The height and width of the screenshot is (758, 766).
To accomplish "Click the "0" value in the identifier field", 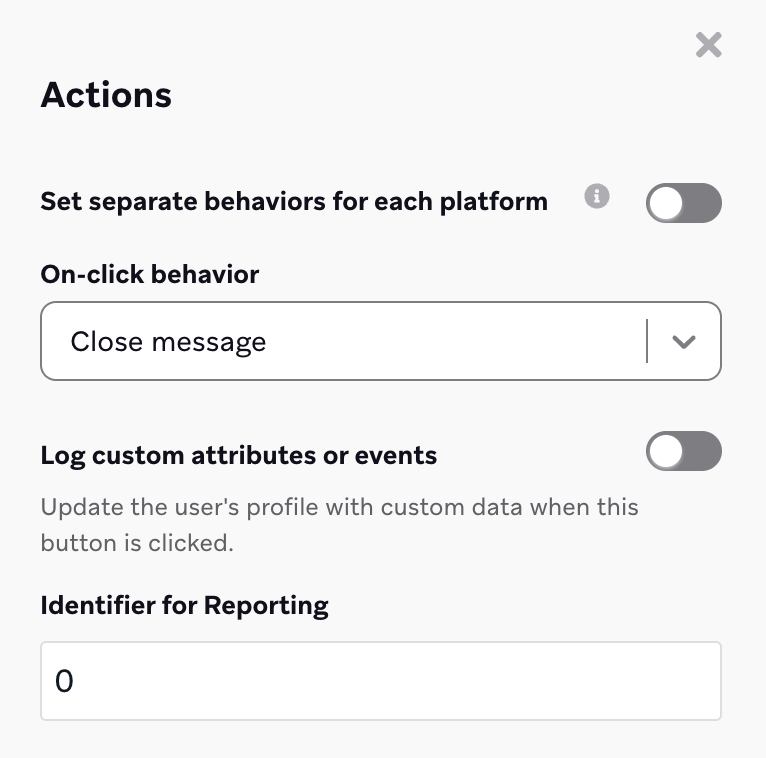I will [x=65, y=682].
